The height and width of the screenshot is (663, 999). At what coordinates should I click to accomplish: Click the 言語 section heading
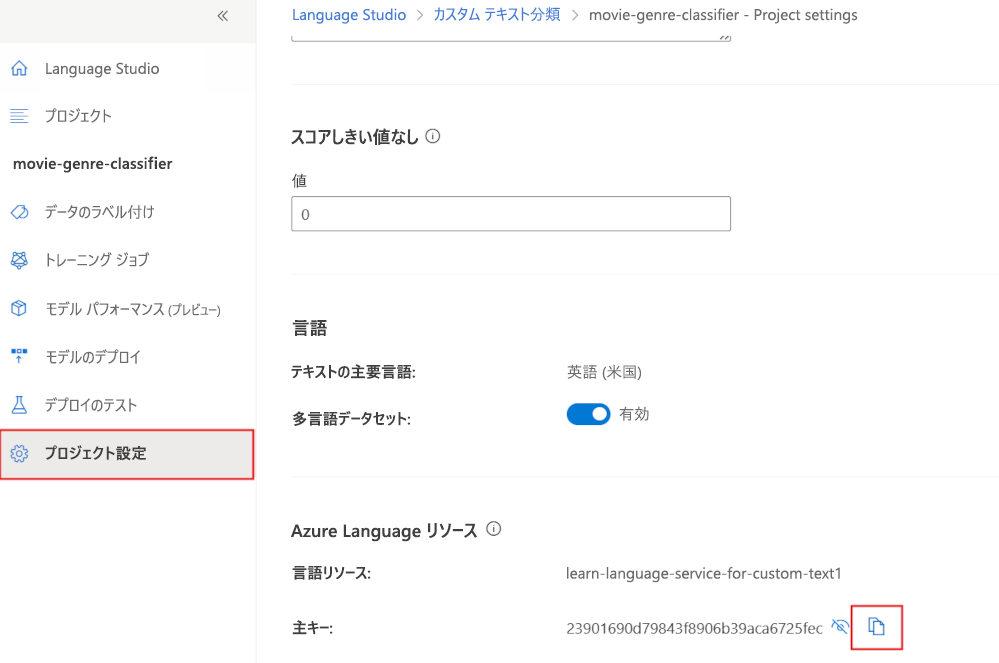310,328
